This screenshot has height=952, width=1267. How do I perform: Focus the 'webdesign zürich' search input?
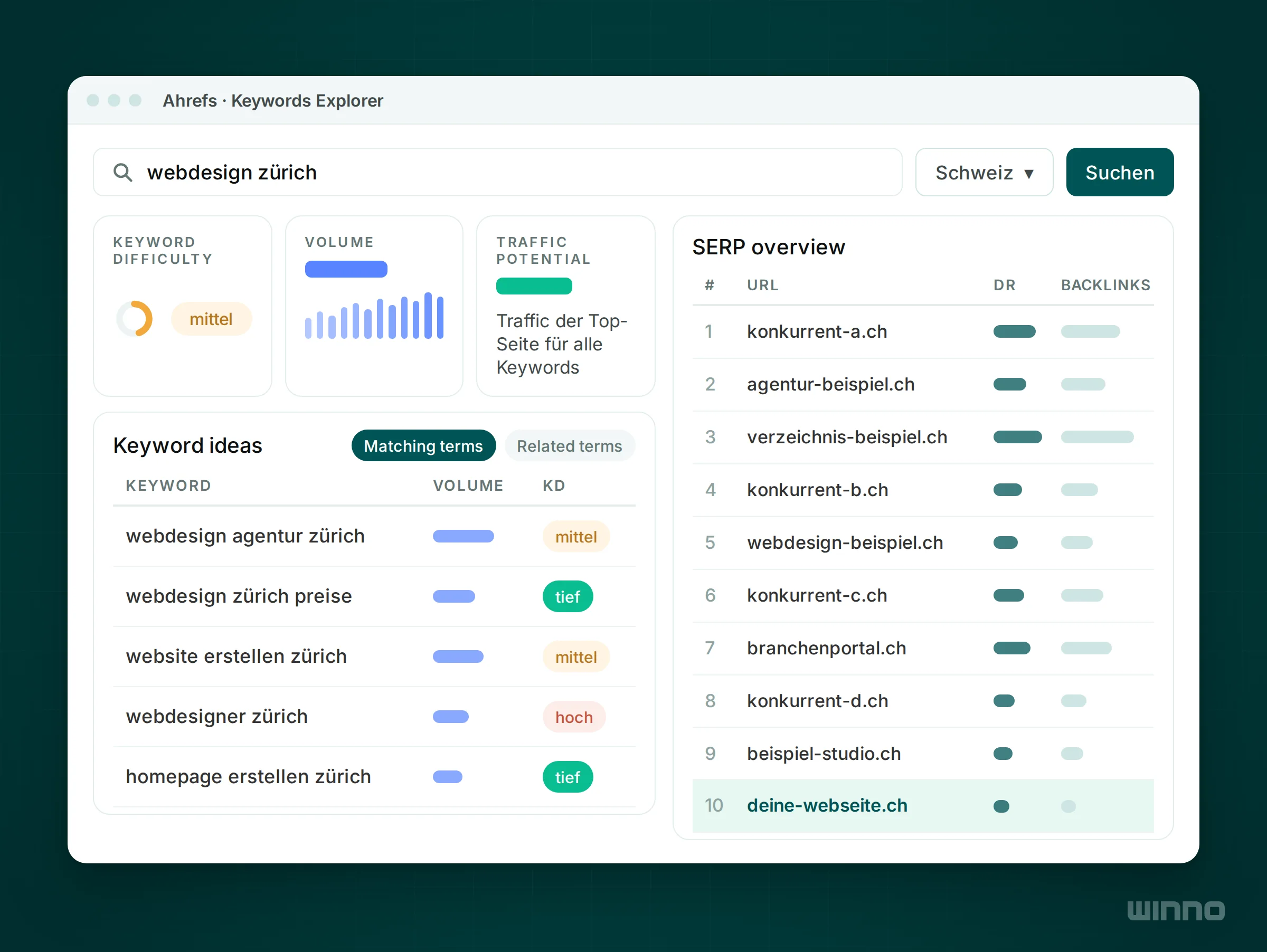coord(497,173)
